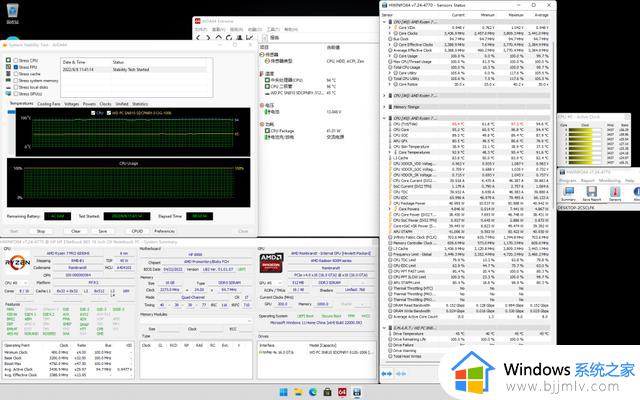
Task: Enable the Stress CPU checkbox
Action: pos(16,60)
